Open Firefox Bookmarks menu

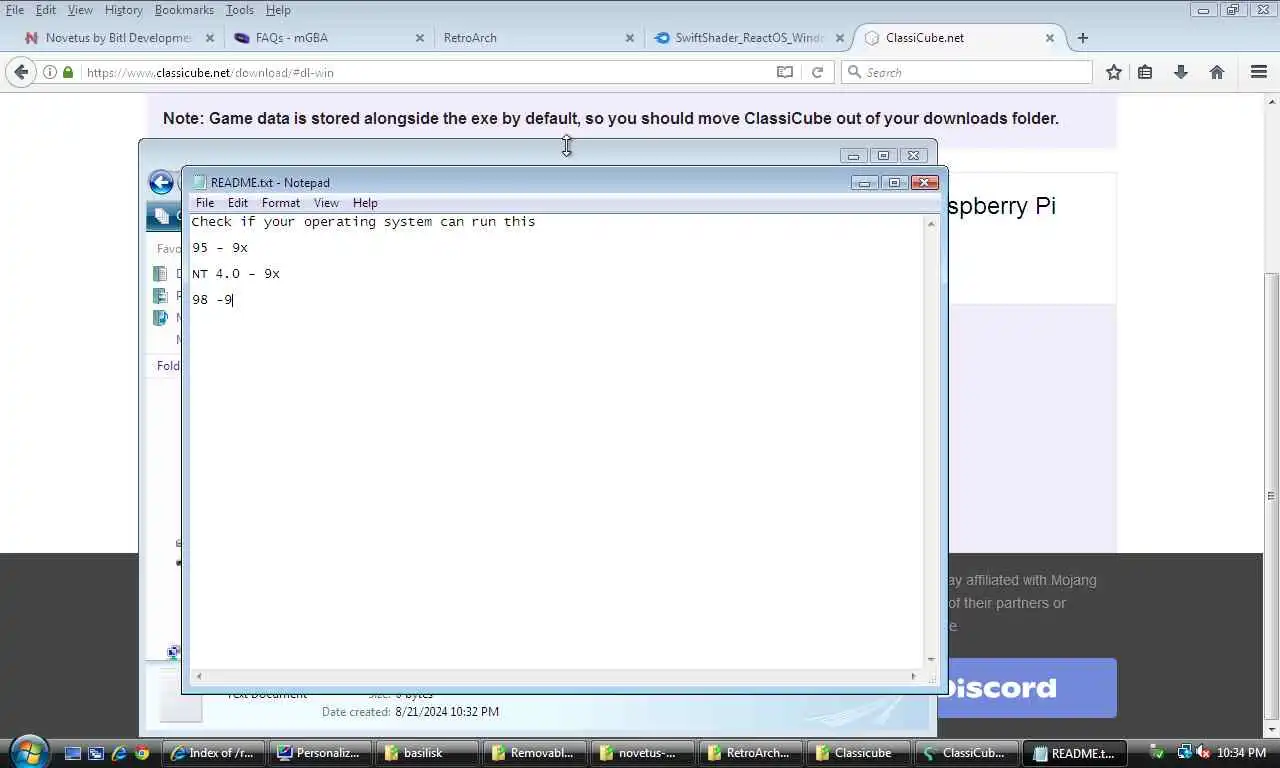click(x=184, y=10)
